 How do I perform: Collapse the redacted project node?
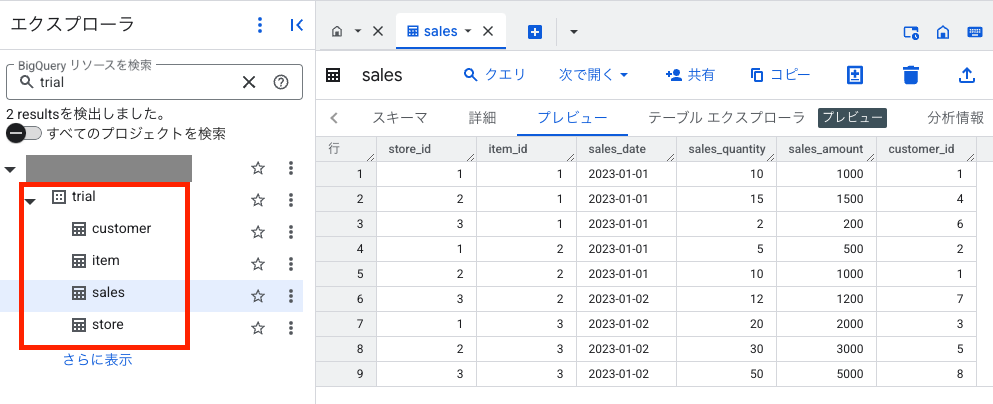(10, 170)
